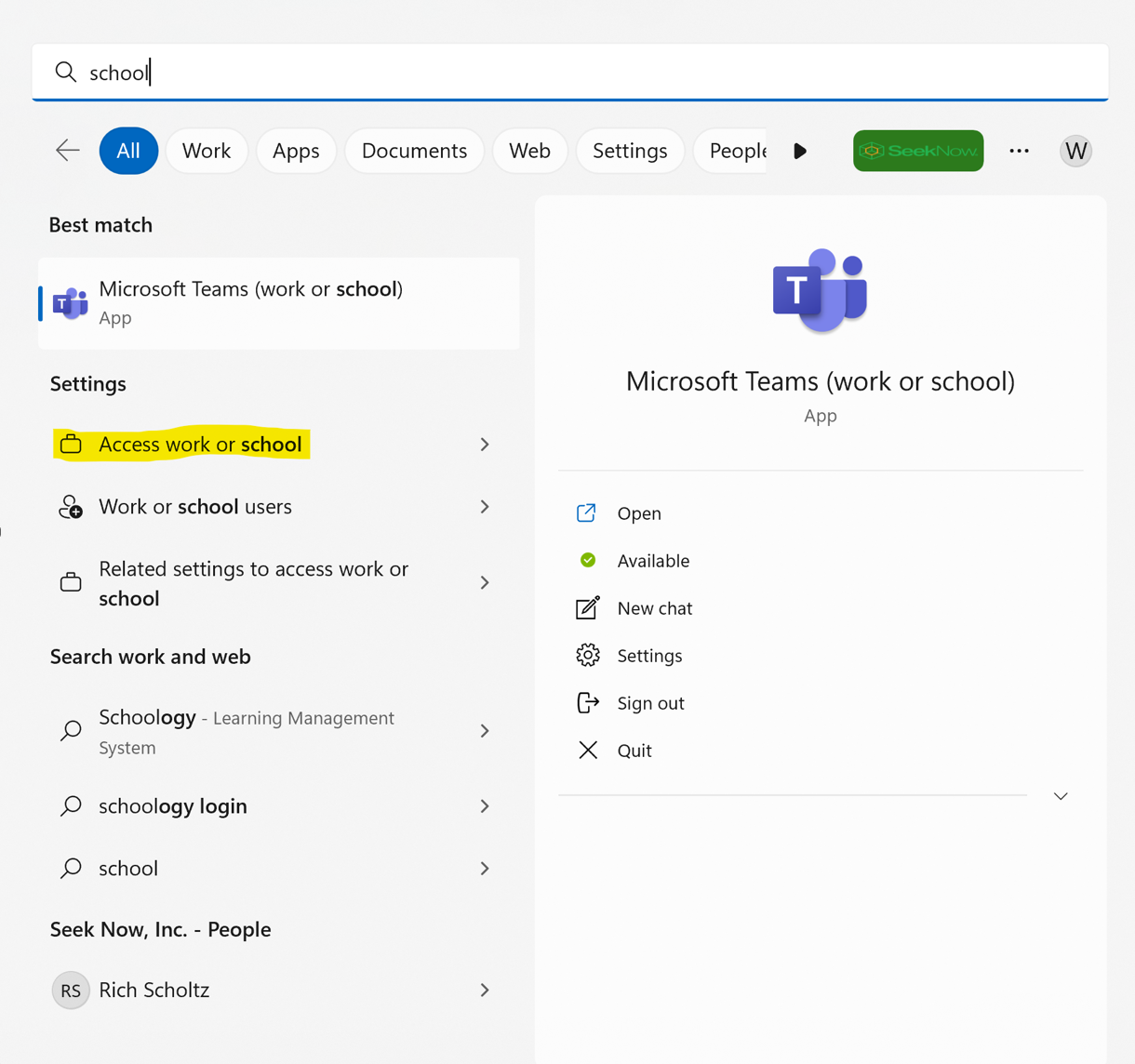1135x1064 pixels.
Task: Select the All filter tab
Action: pos(128,151)
